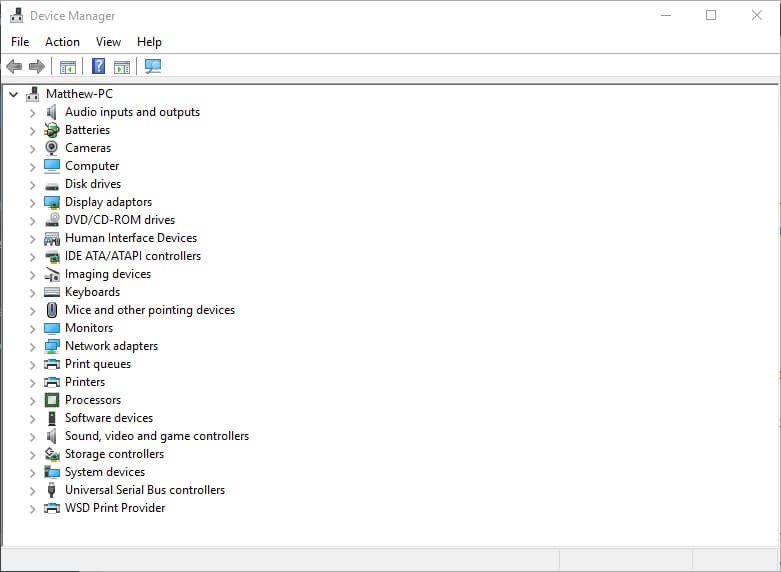Image resolution: width=781 pixels, height=572 pixels.
Task: Select Mice and other pointing devices
Action: 150,310
